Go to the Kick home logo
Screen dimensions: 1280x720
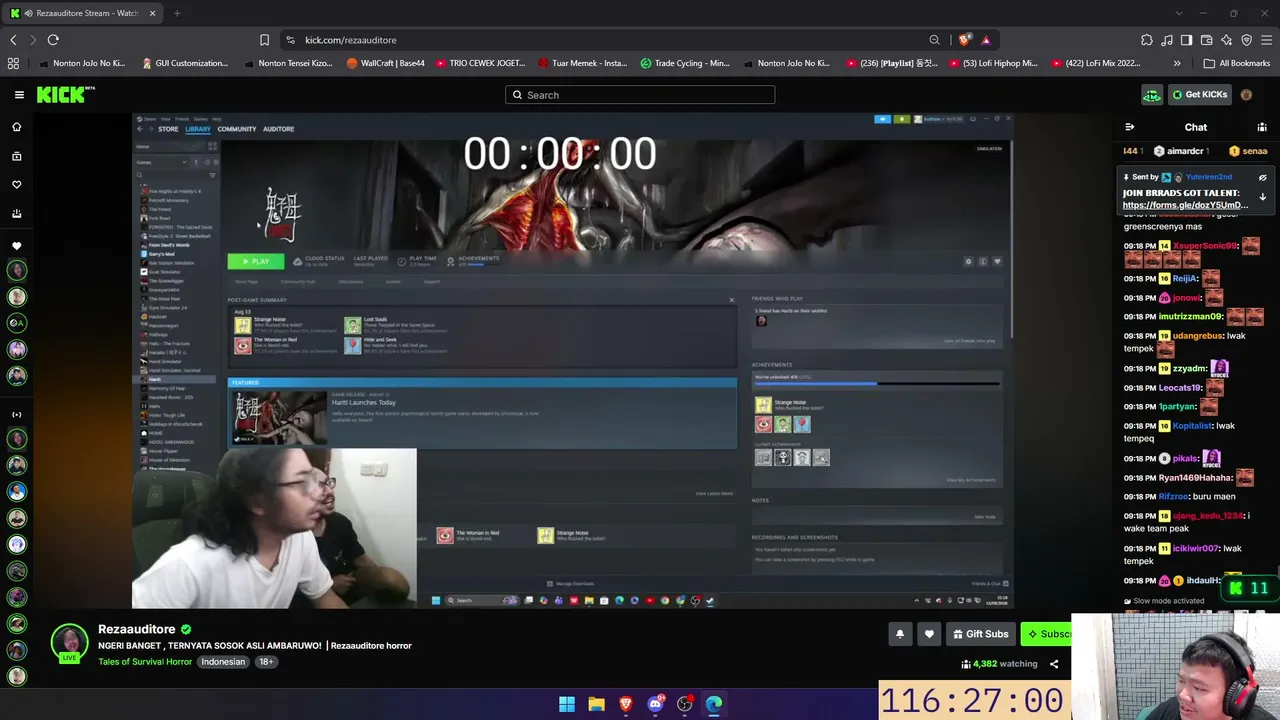65,94
